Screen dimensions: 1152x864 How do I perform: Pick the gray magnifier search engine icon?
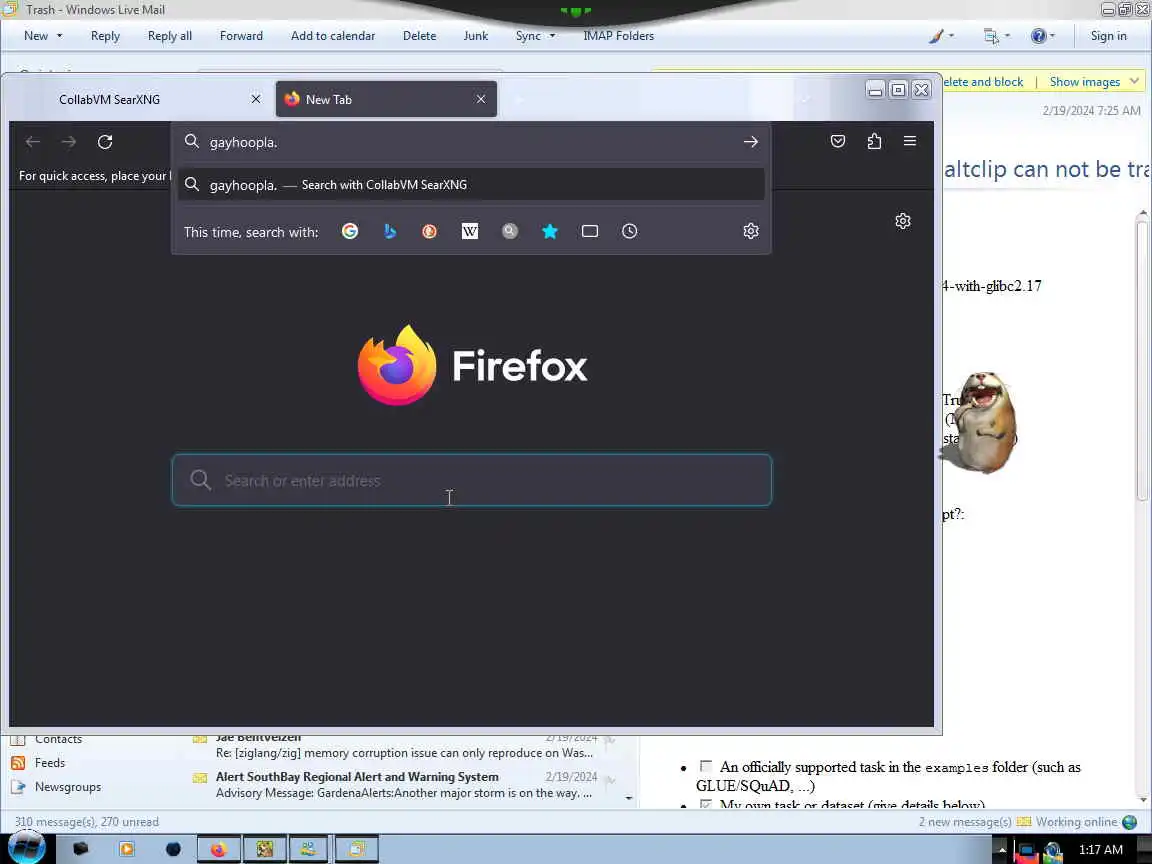[x=510, y=231]
